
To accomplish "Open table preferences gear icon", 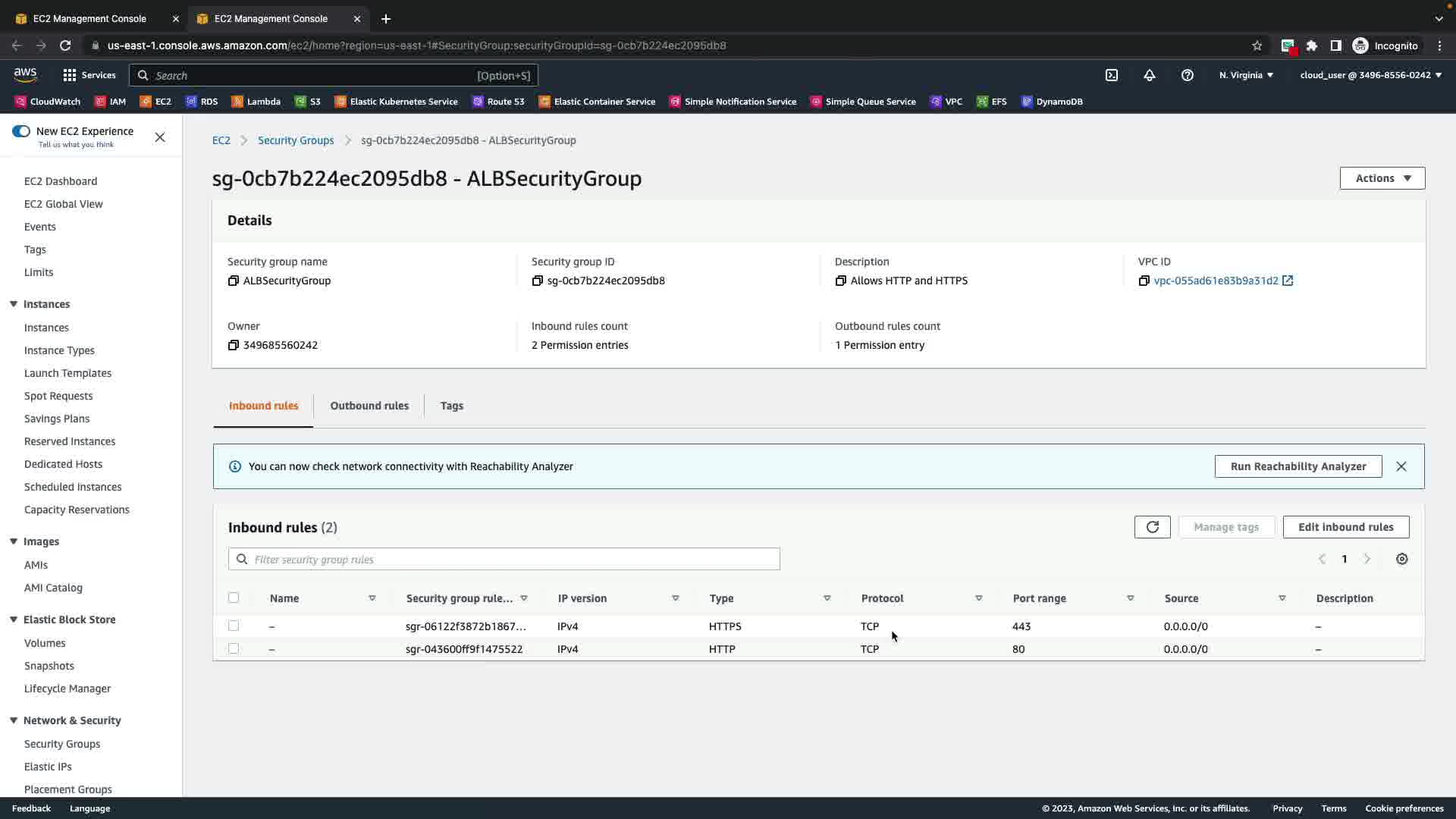I will pos(1401,559).
